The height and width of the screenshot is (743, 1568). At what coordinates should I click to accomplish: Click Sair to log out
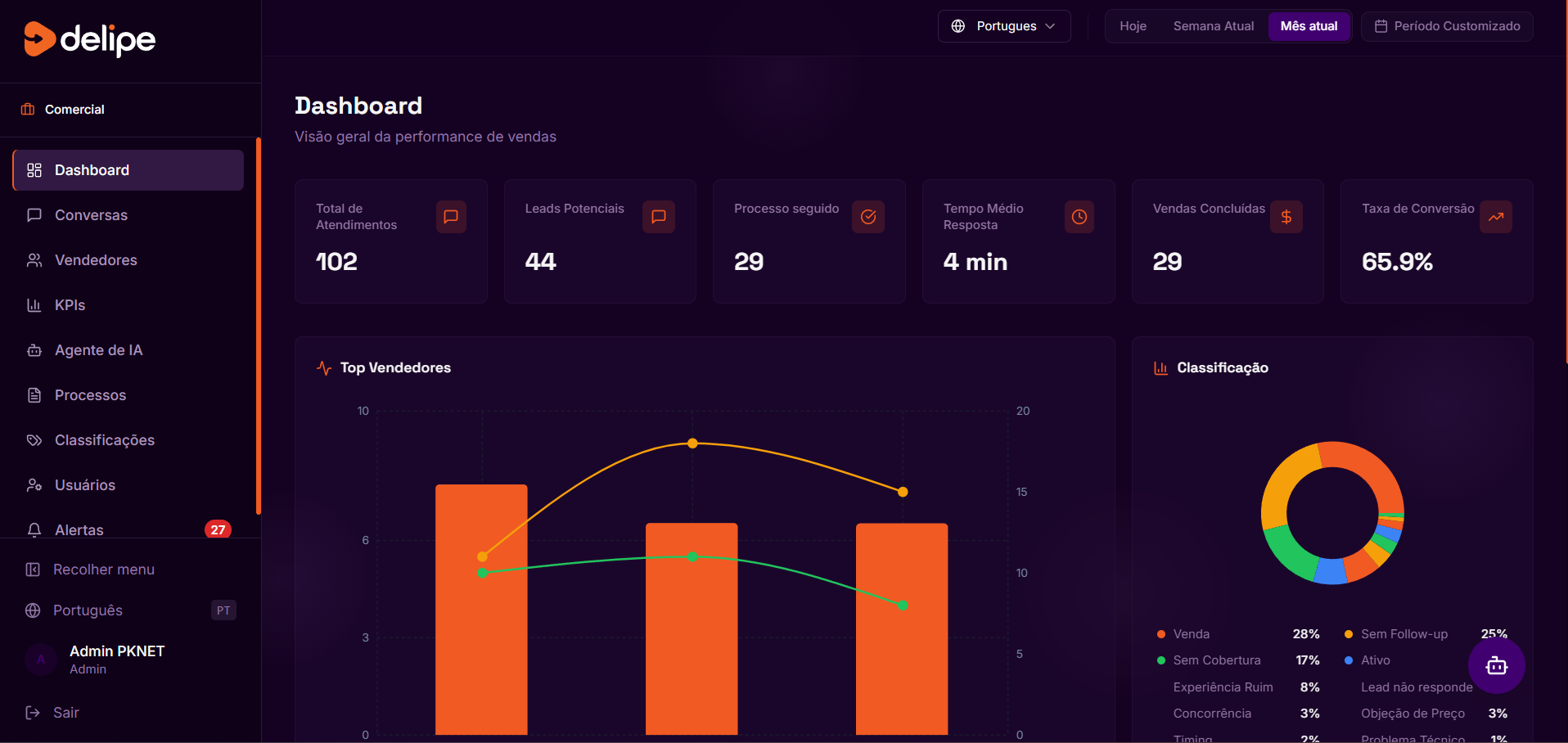point(65,712)
